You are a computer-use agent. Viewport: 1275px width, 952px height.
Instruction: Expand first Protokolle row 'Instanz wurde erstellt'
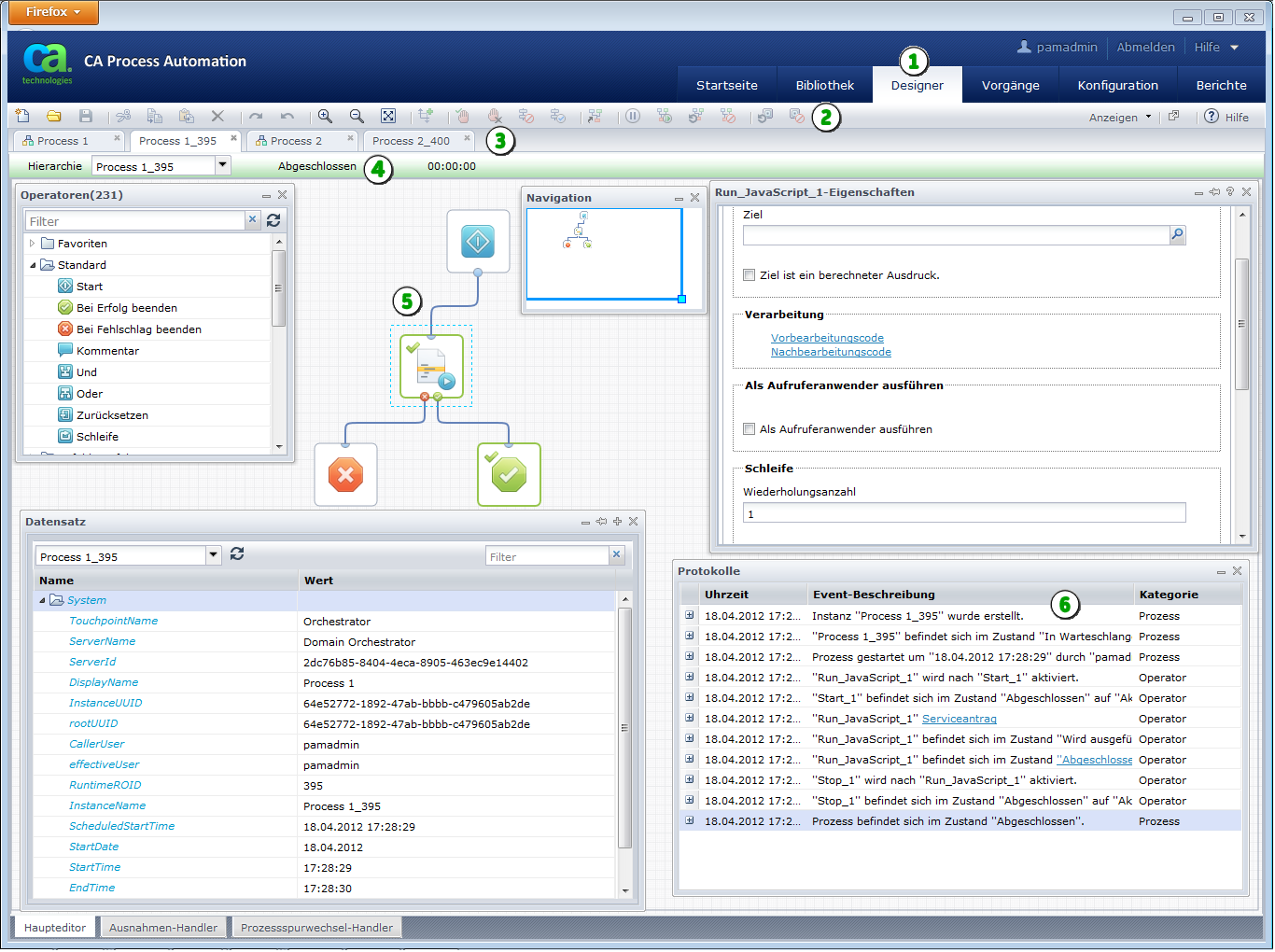690,615
